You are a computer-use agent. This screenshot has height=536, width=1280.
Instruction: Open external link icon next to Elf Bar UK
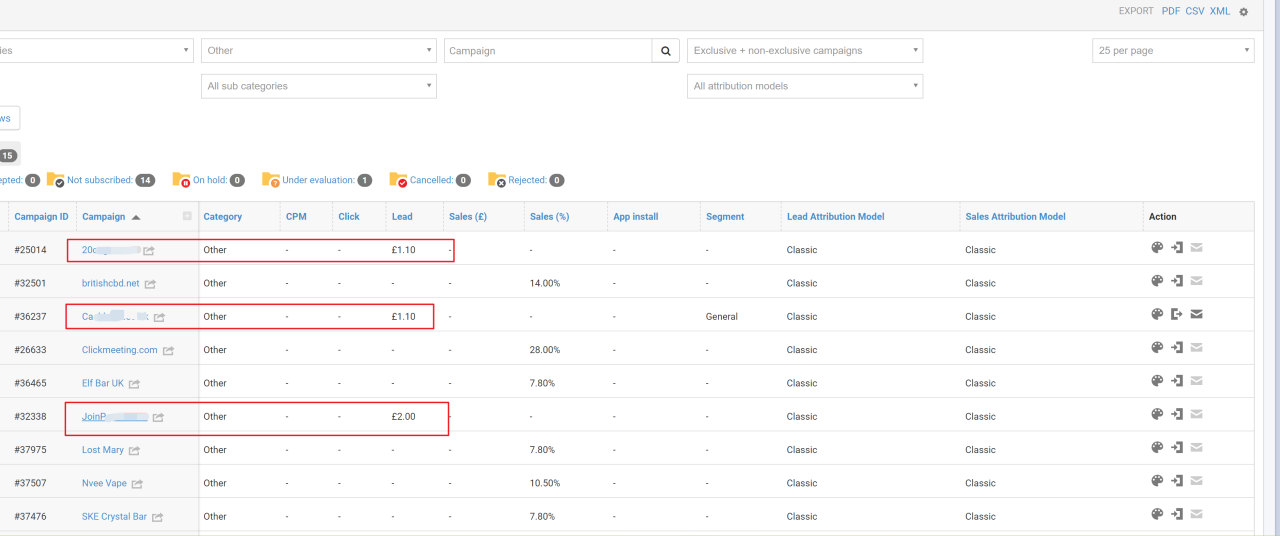pos(134,384)
